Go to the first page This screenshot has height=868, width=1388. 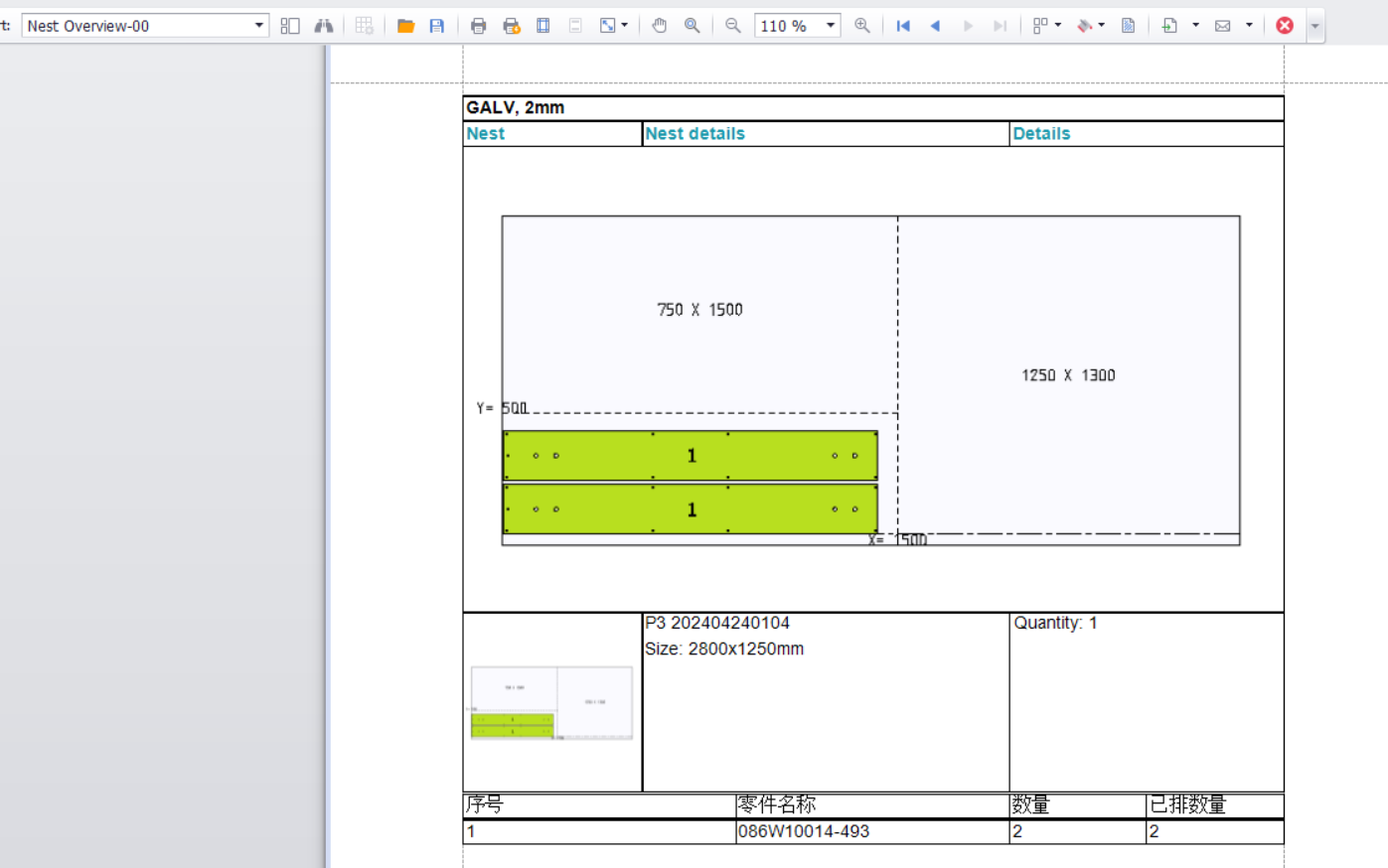[x=903, y=26]
